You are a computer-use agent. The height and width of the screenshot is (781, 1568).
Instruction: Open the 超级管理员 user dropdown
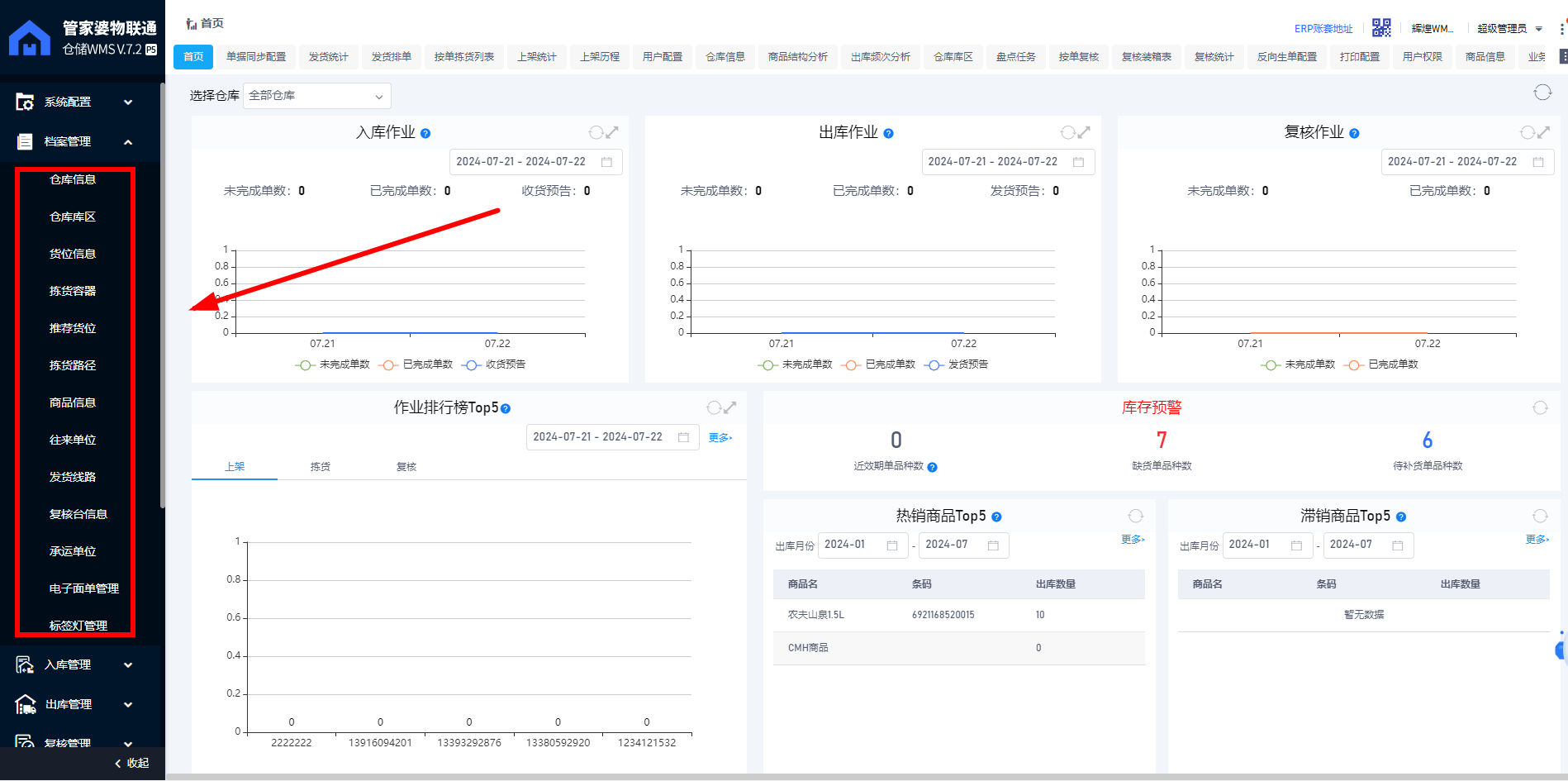[x=1509, y=28]
